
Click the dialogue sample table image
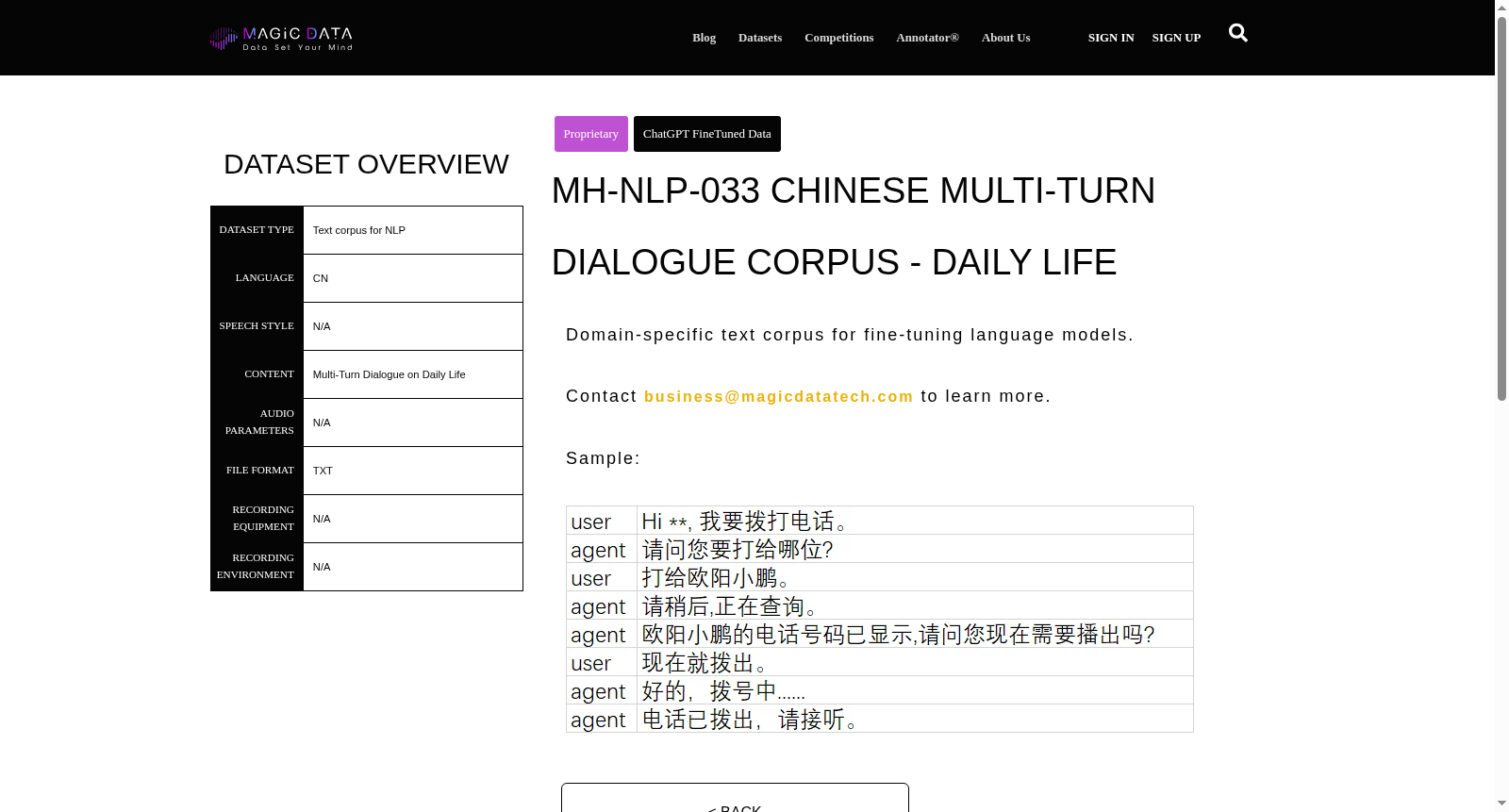(880, 619)
